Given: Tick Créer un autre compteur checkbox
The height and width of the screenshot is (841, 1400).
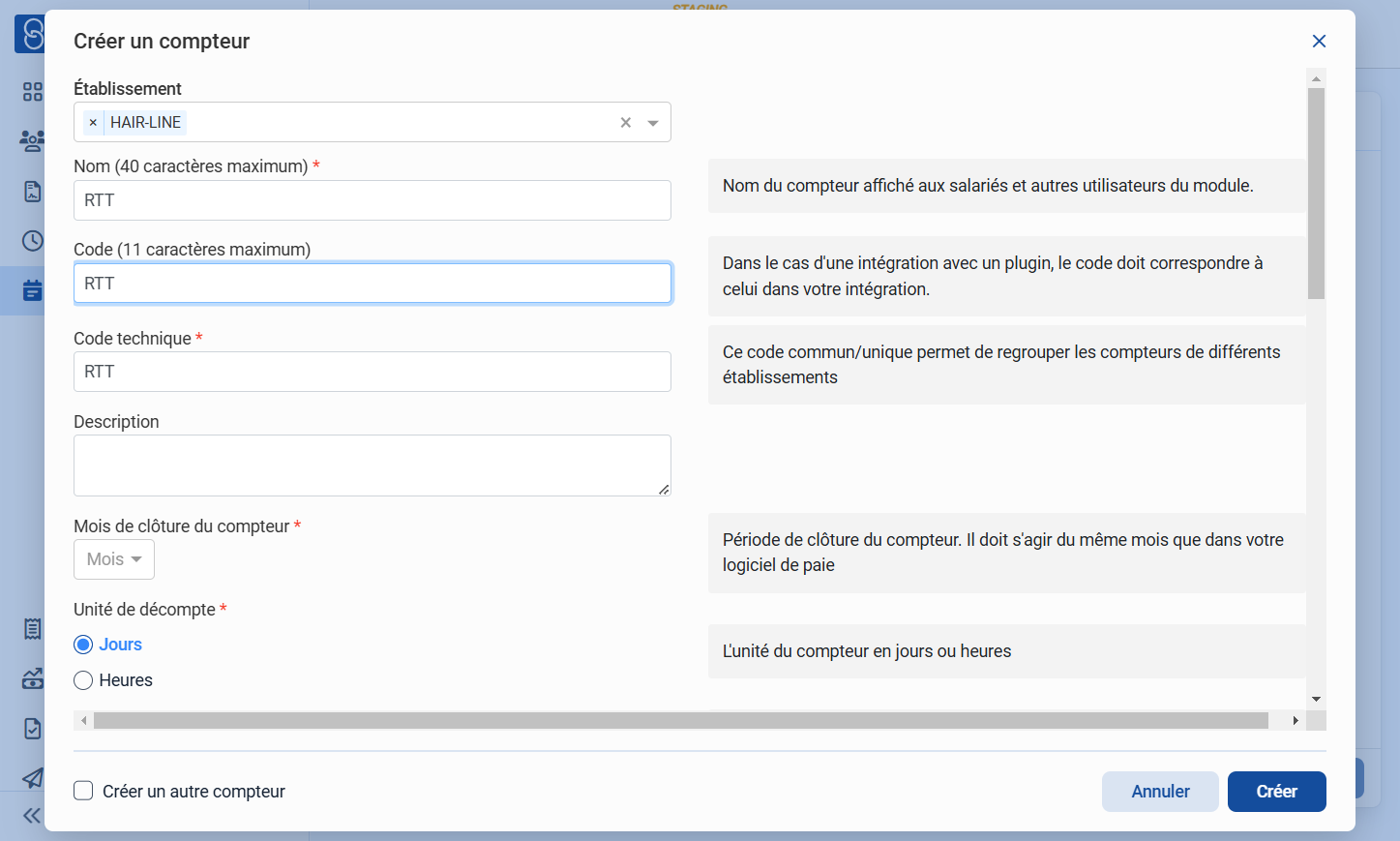Looking at the screenshot, I should pyautogui.click(x=84, y=791).
